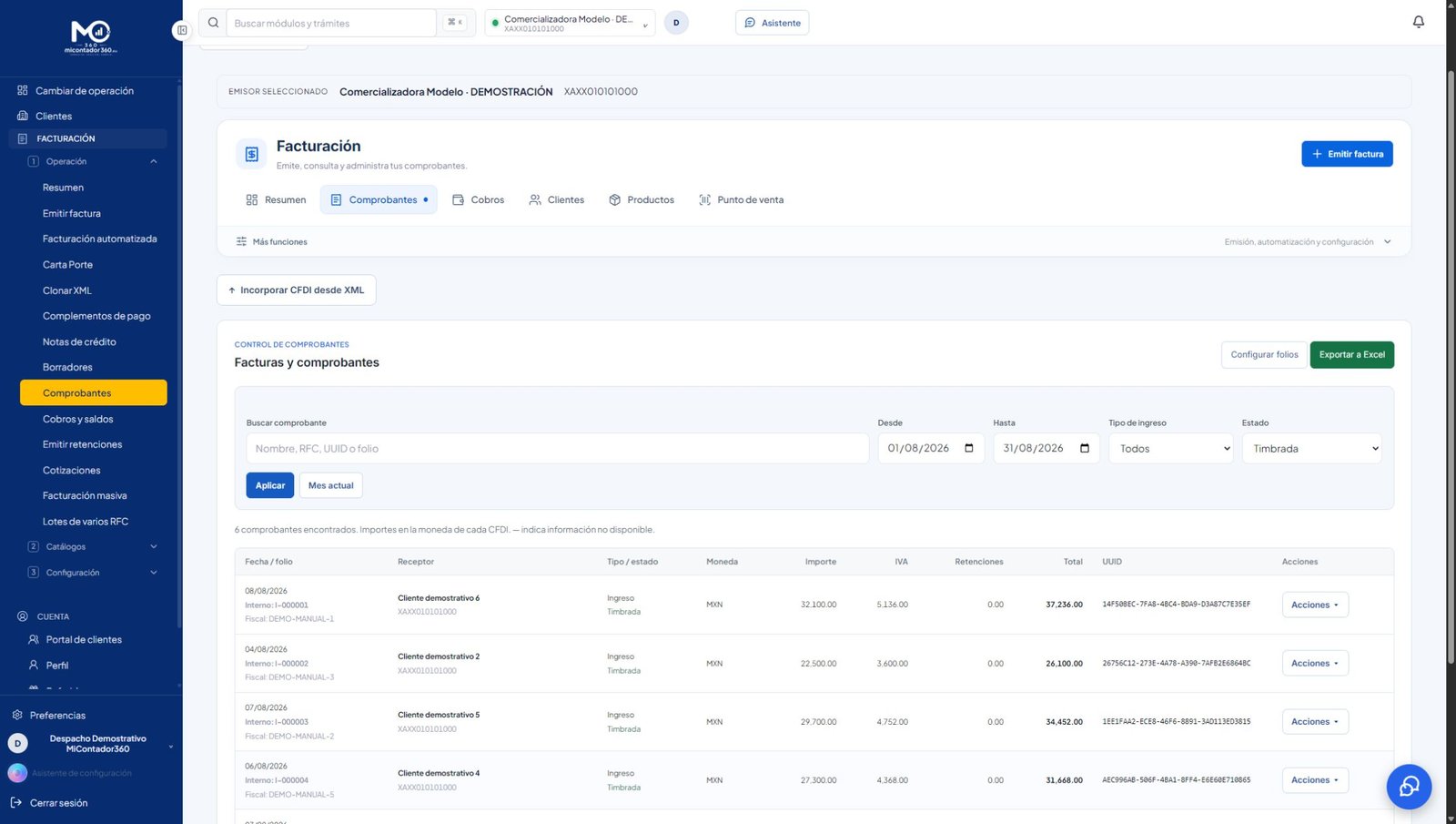The width and height of the screenshot is (1456, 824).
Task: Open Notas de crédito in sidebar
Action: [79, 341]
